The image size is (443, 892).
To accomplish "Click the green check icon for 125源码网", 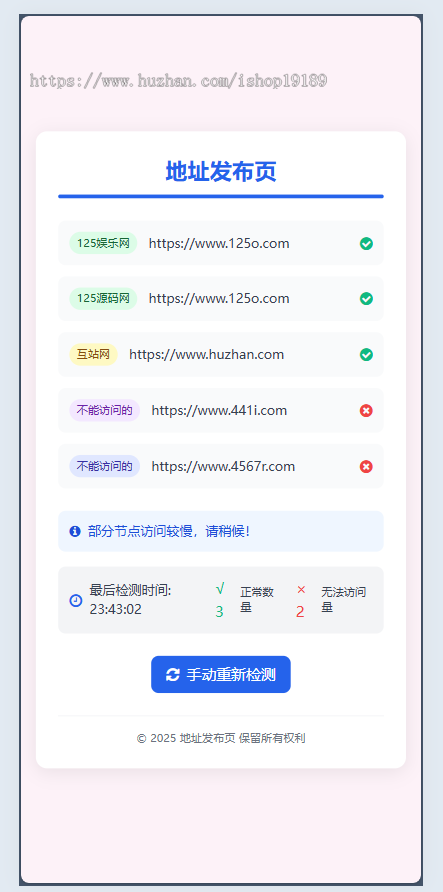I will 366,299.
